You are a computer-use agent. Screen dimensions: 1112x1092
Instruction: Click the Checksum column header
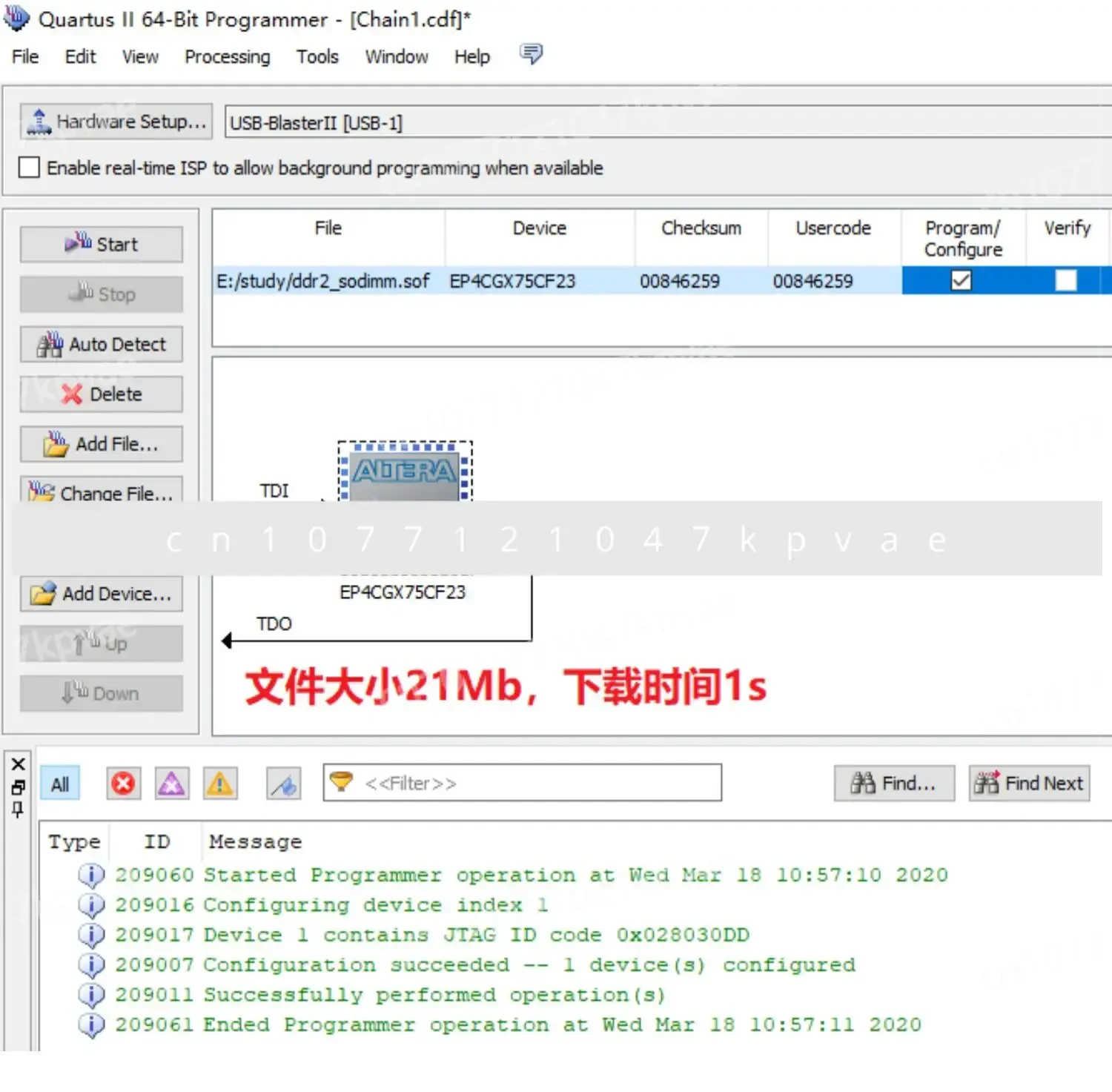click(701, 237)
